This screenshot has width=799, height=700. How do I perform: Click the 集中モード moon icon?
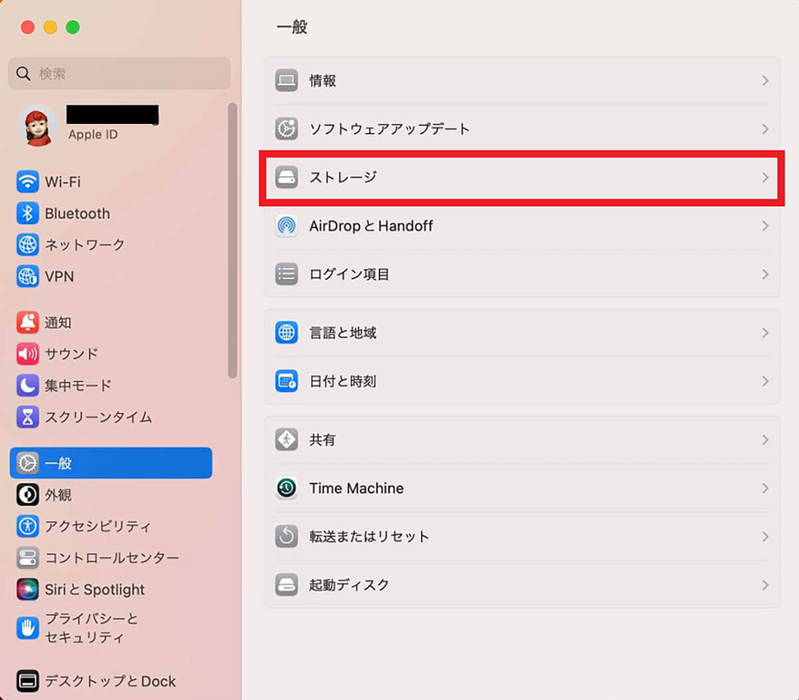coord(28,385)
